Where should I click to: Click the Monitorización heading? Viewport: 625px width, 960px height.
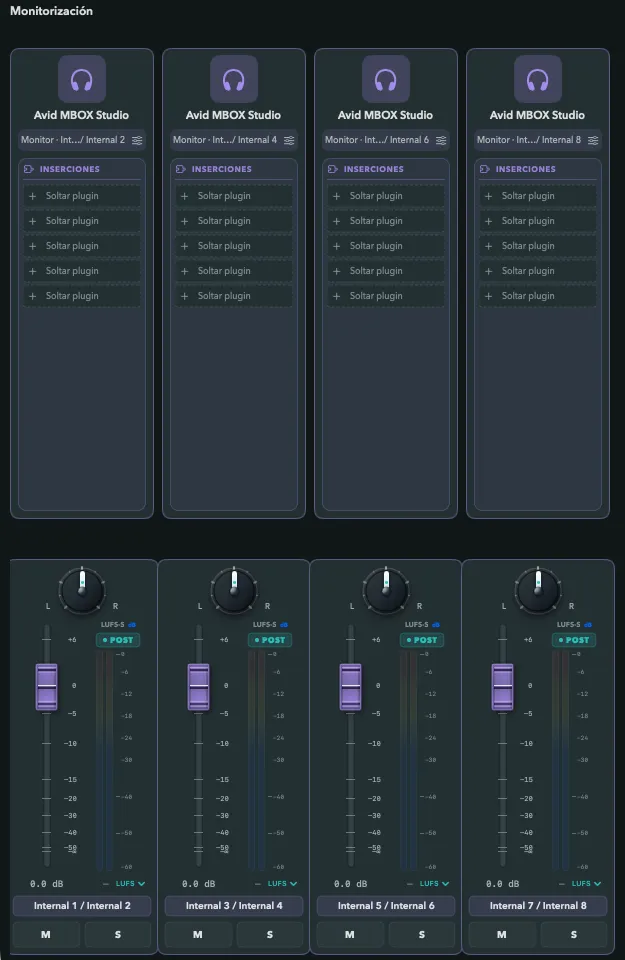51,11
